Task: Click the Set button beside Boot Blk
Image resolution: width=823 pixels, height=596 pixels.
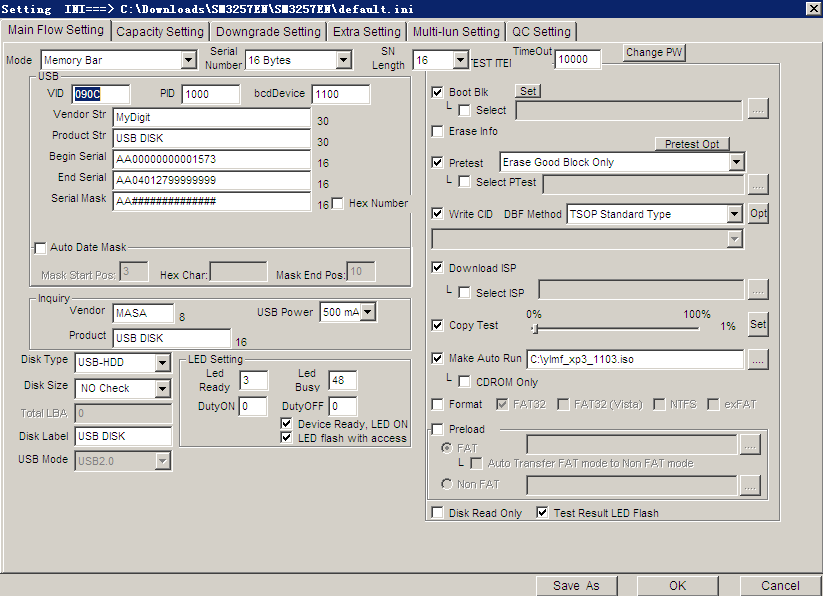Action: point(528,91)
